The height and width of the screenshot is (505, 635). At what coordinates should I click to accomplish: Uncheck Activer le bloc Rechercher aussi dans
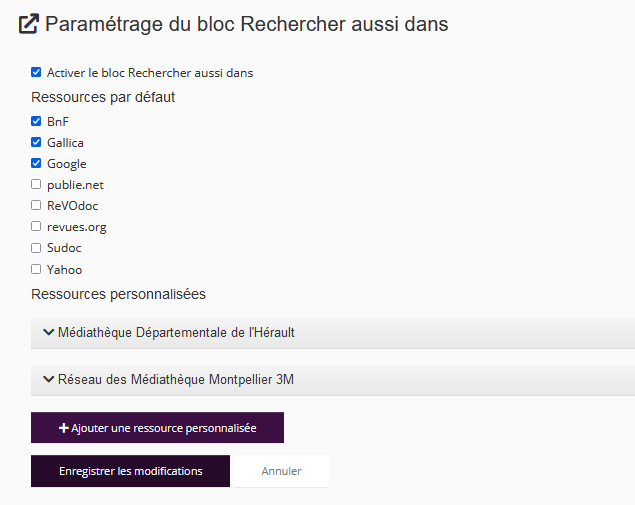(x=36, y=73)
